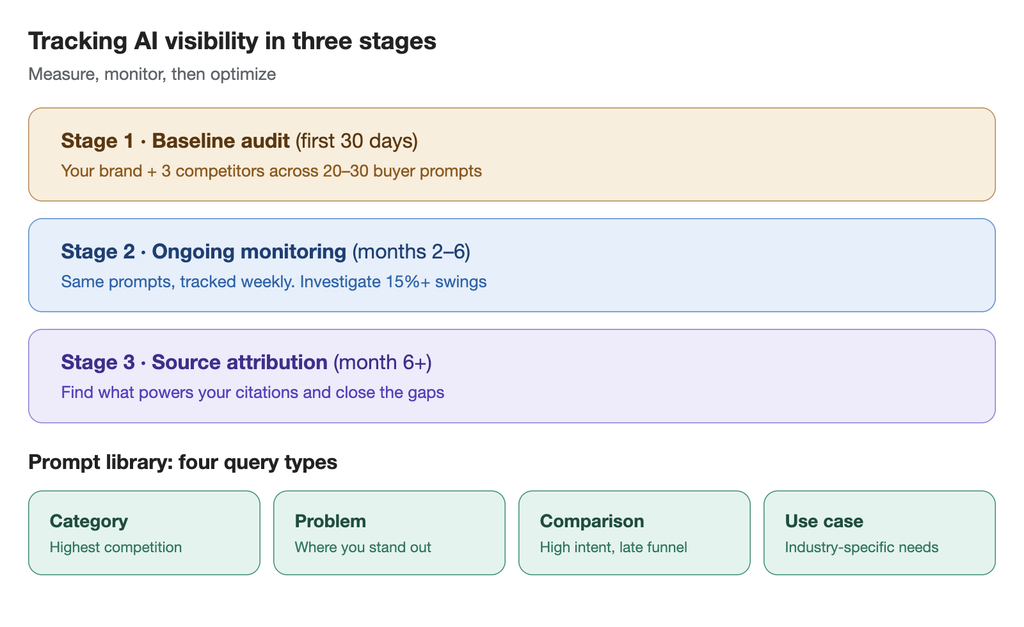The image size is (1024, 627).
Task: Click the 'Highest competition' label
Action: 116,547
